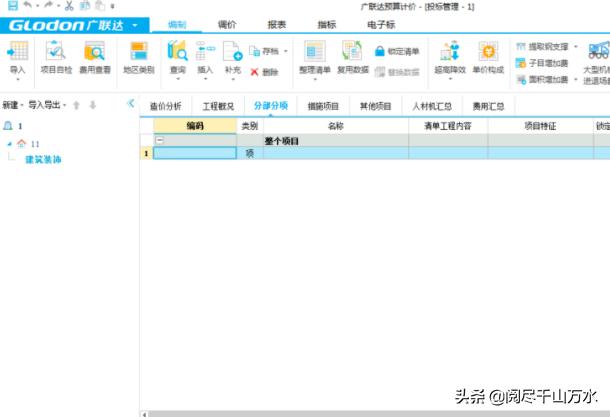Undo the last action
The width and height of the screenshot is (610, 417).
click(27, 5)
